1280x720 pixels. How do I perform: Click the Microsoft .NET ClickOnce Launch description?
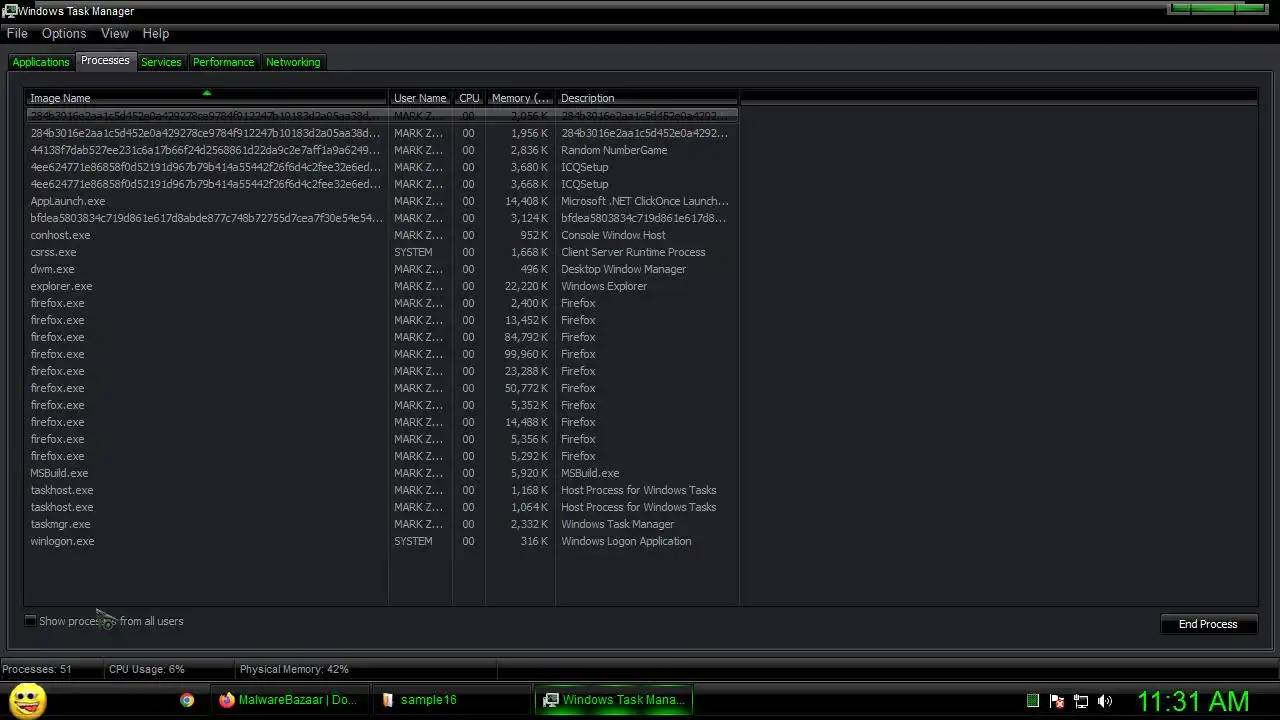(x=645, y=201)
